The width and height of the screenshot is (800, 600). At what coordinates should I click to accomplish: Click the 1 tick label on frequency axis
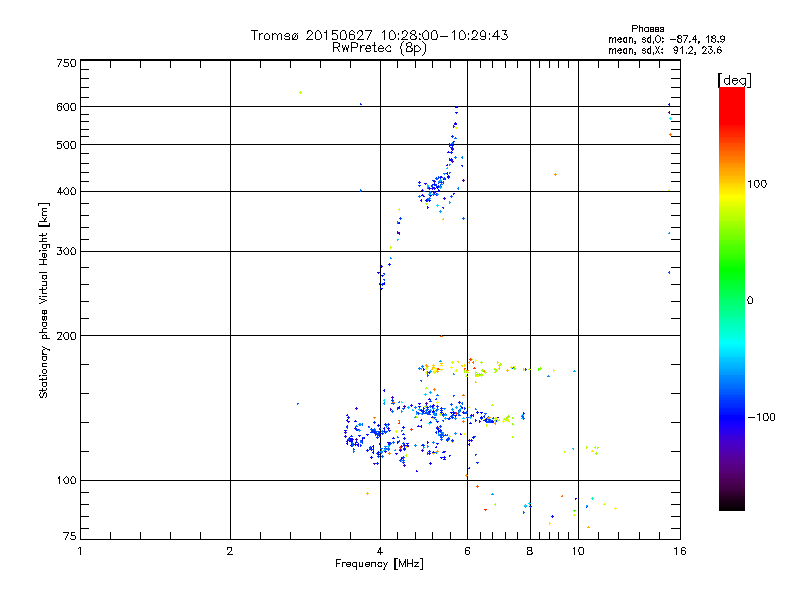tap(81, 551)
